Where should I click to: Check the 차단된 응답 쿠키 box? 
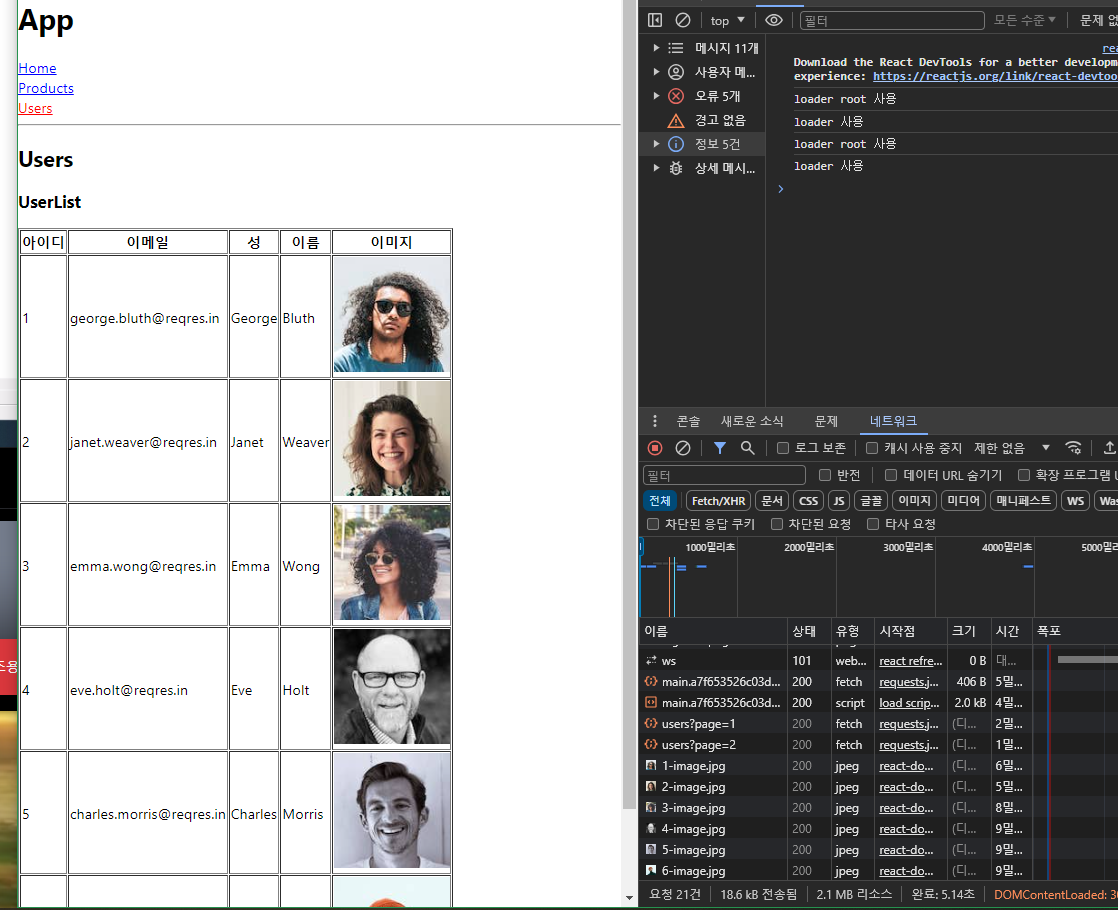pos(652,524)
